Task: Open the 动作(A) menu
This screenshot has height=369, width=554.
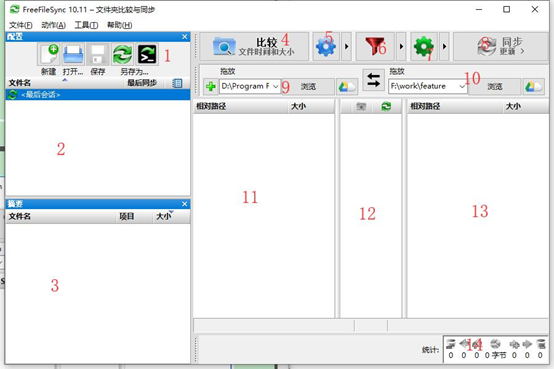Action: click(x=53, y=25)
